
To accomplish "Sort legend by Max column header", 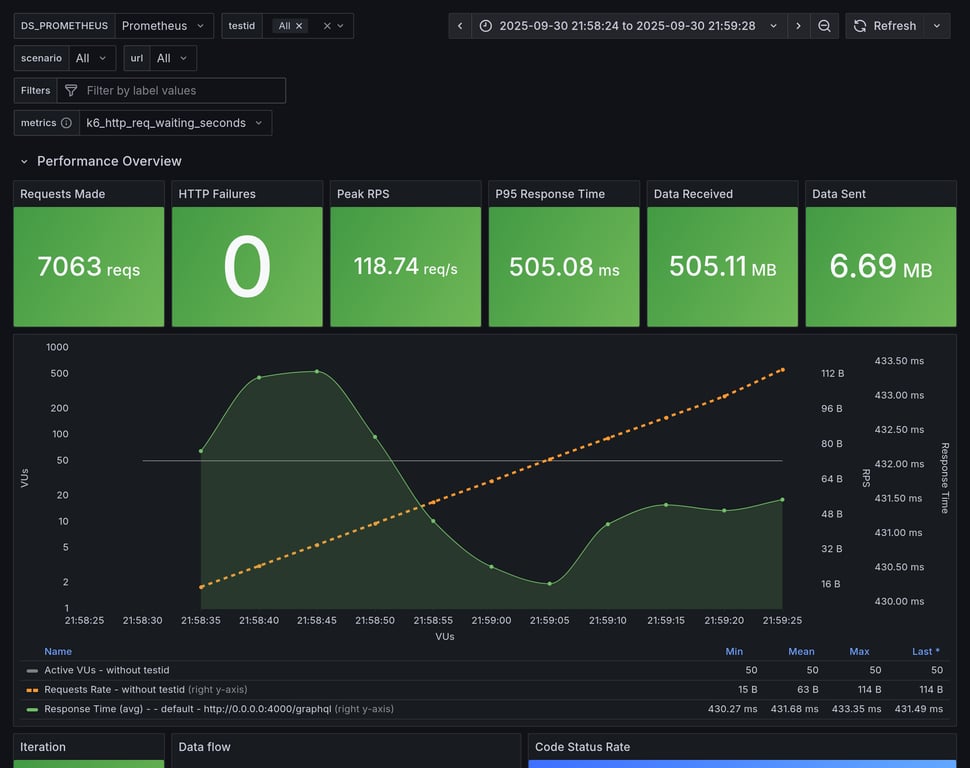I will pyautogui.click(x=859, y=651).
